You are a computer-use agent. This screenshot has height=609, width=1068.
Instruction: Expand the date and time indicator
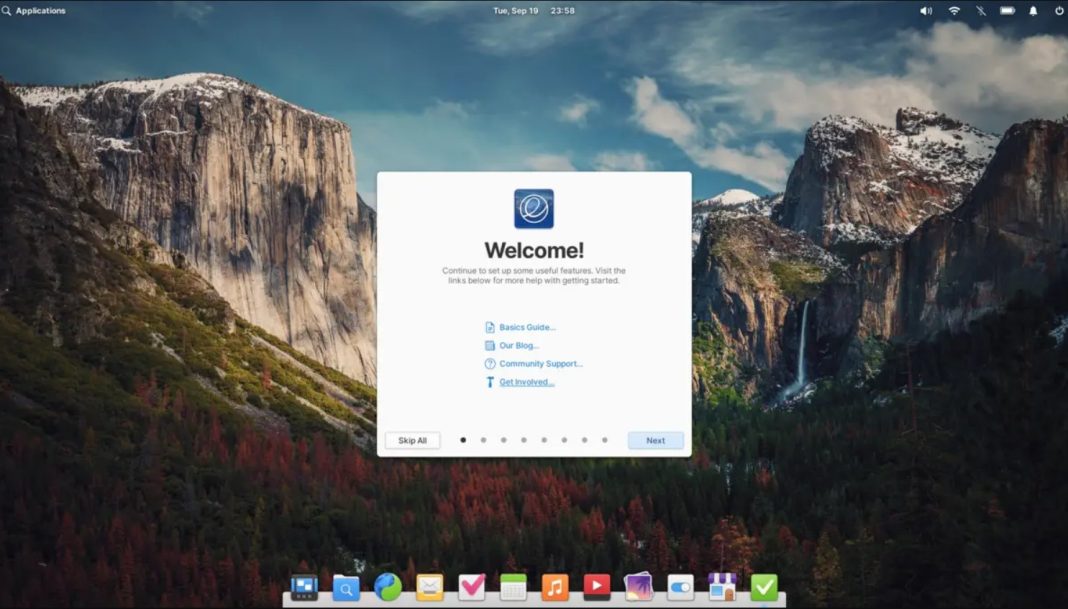tap(534, 11)
